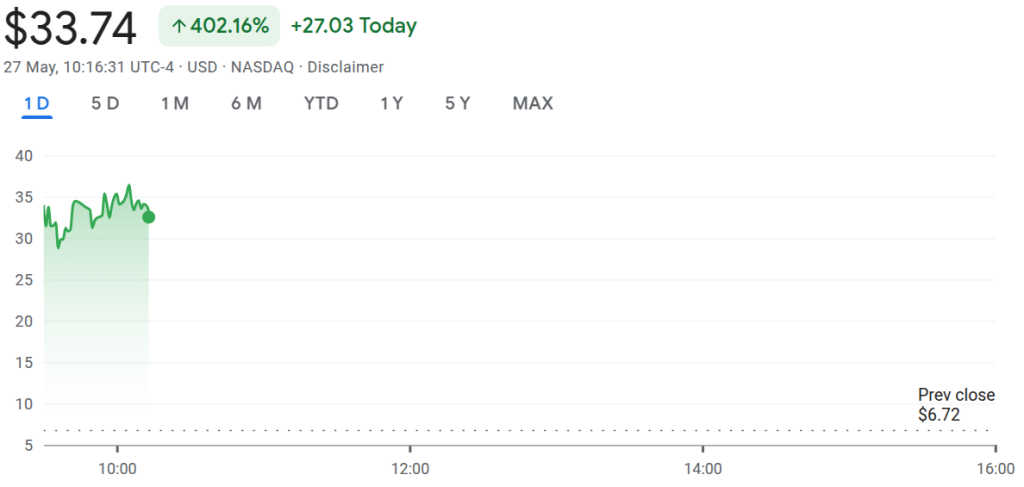Screen dimensions: 1024x487
Task: Open the 1 M range tab
Action: coord(175,103)
